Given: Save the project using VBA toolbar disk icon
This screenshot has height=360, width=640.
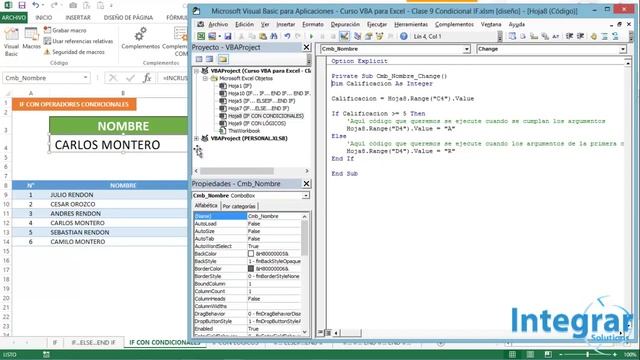Looking at the screenshot, I should coord(228,36).
